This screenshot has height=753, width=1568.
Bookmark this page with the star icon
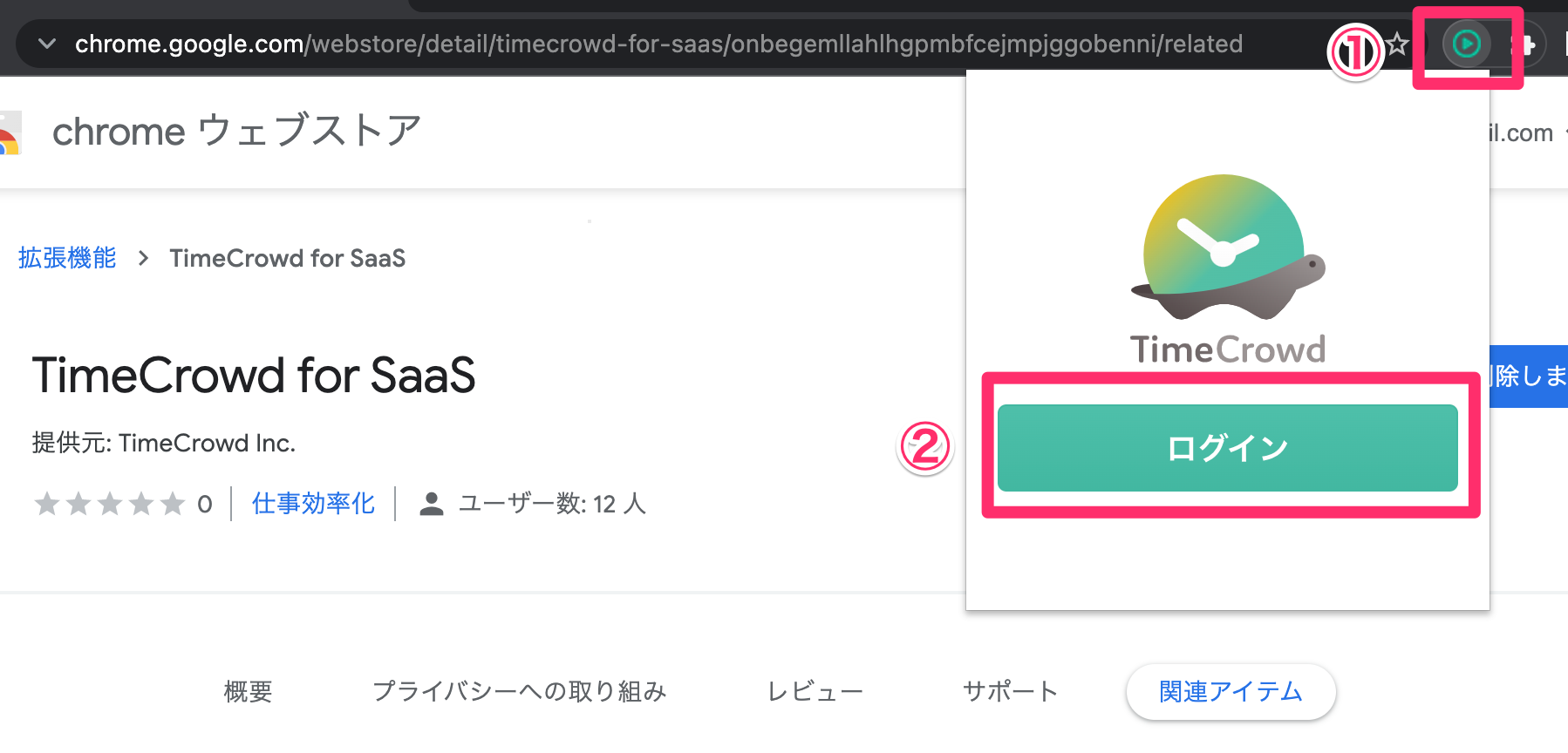point(1396,44)
